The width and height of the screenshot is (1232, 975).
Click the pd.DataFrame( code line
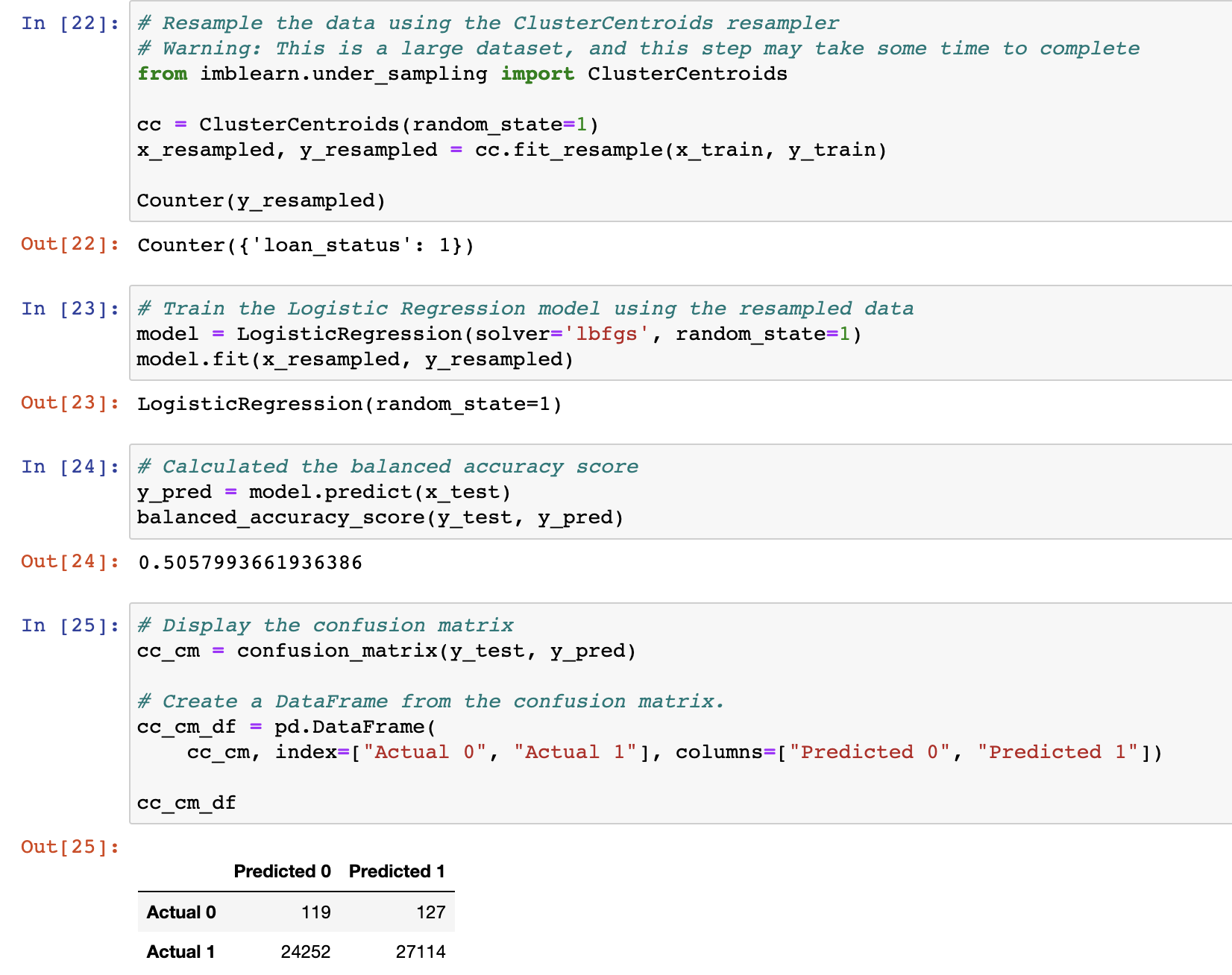[x=287, y=727]
